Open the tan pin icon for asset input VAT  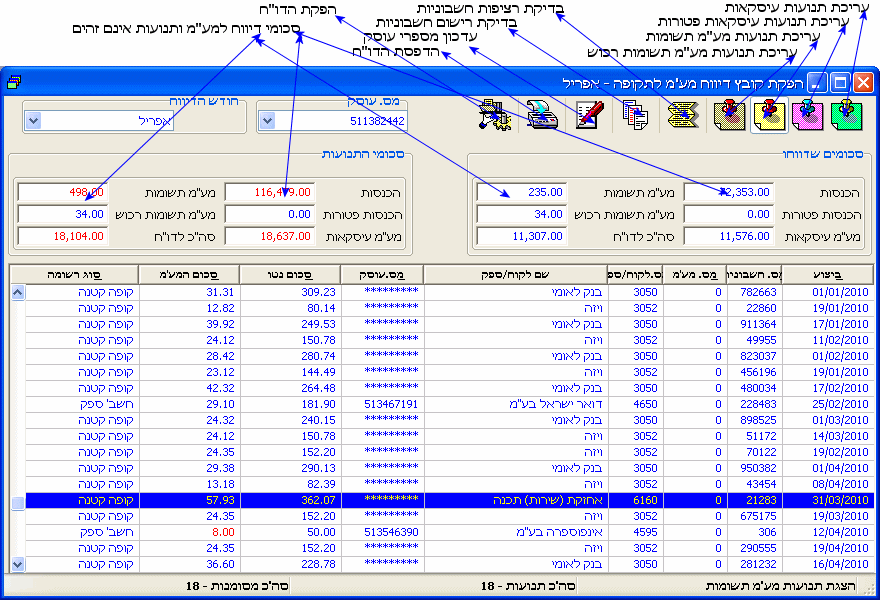pyautogui.click(x=730, y=114)
